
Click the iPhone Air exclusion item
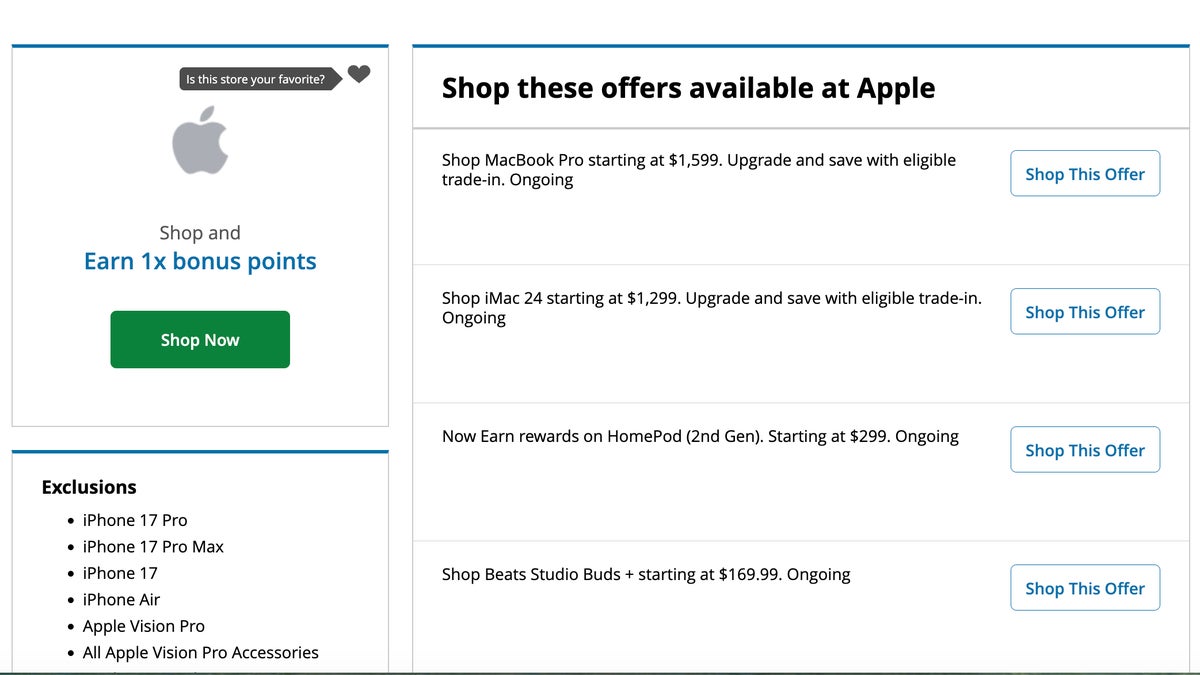(x=121, y=599)
